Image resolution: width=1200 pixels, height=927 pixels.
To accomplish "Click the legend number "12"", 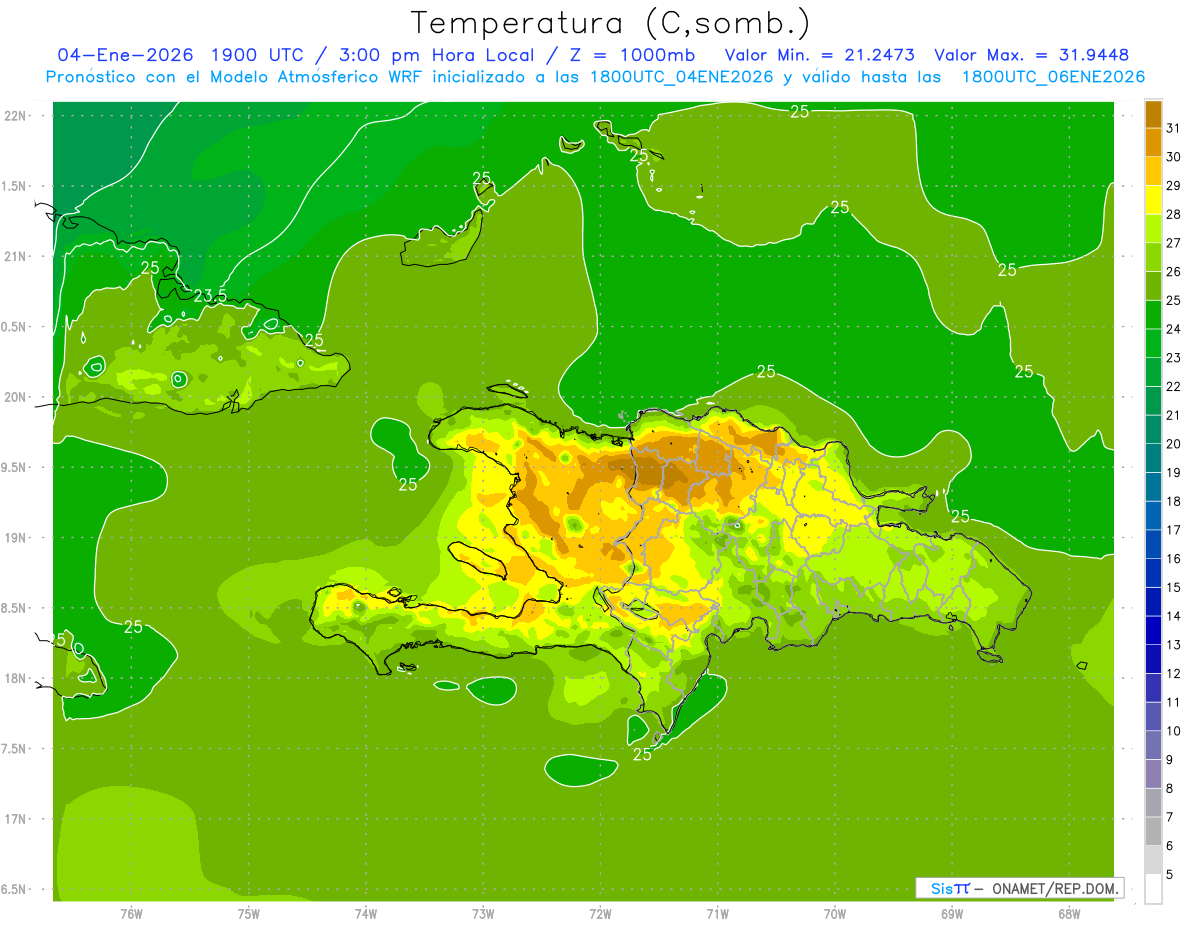I will pyautogui.click(x=1173, y=674).
